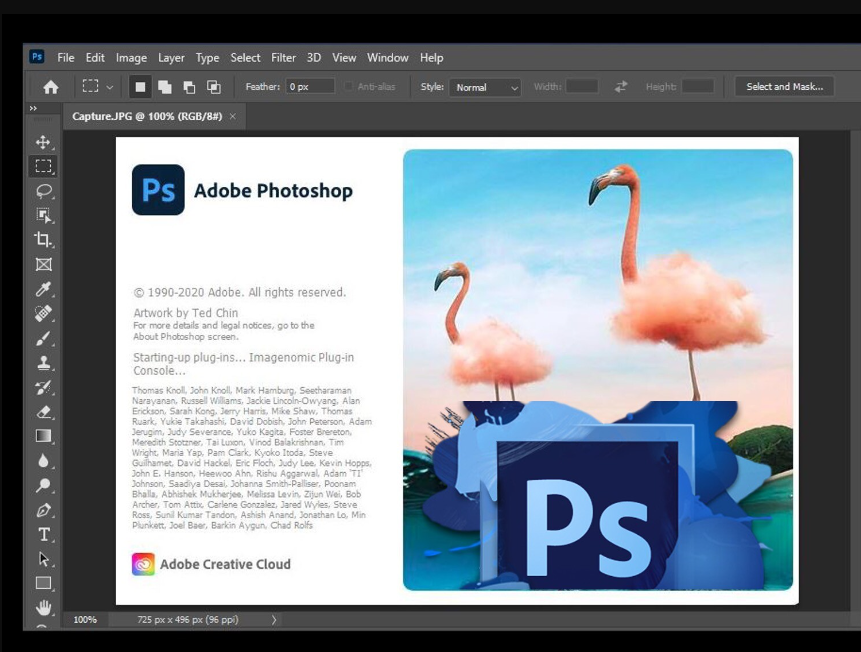Close the Capture.JPG tab
This screenshot has width=861, height=652.
[x=233, y=116]
